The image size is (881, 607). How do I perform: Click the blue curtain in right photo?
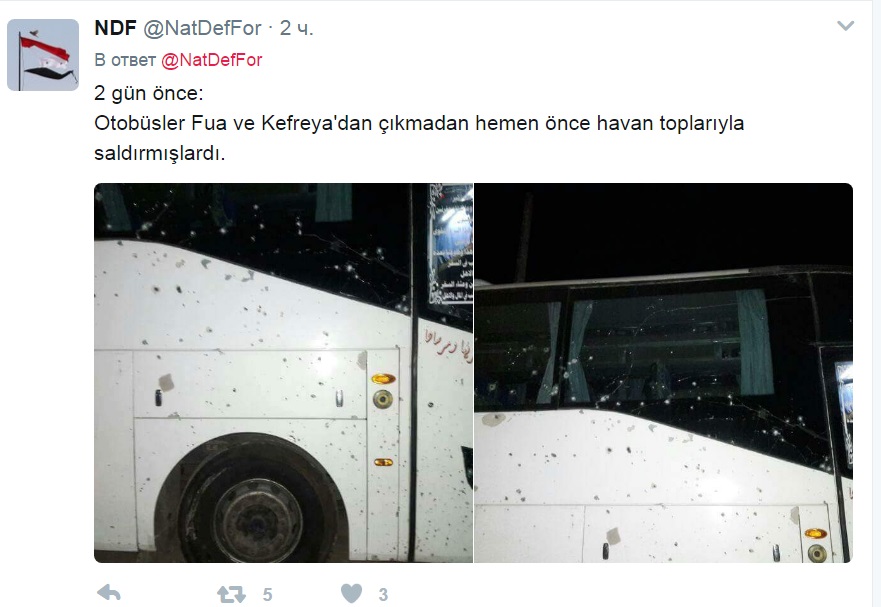[x=755, y=342]
